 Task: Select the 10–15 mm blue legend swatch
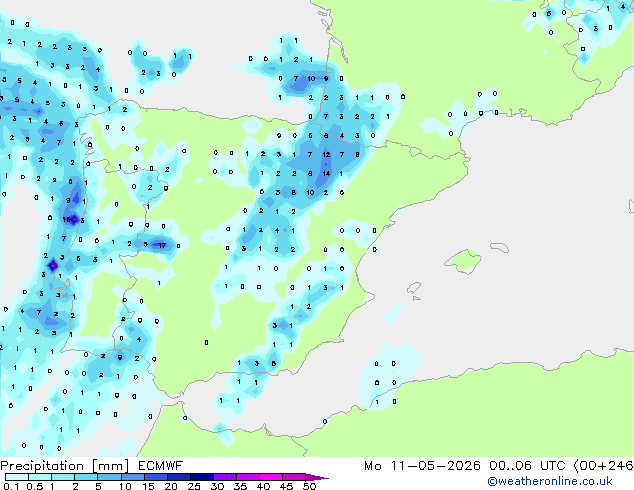click(x=133, y=477)
